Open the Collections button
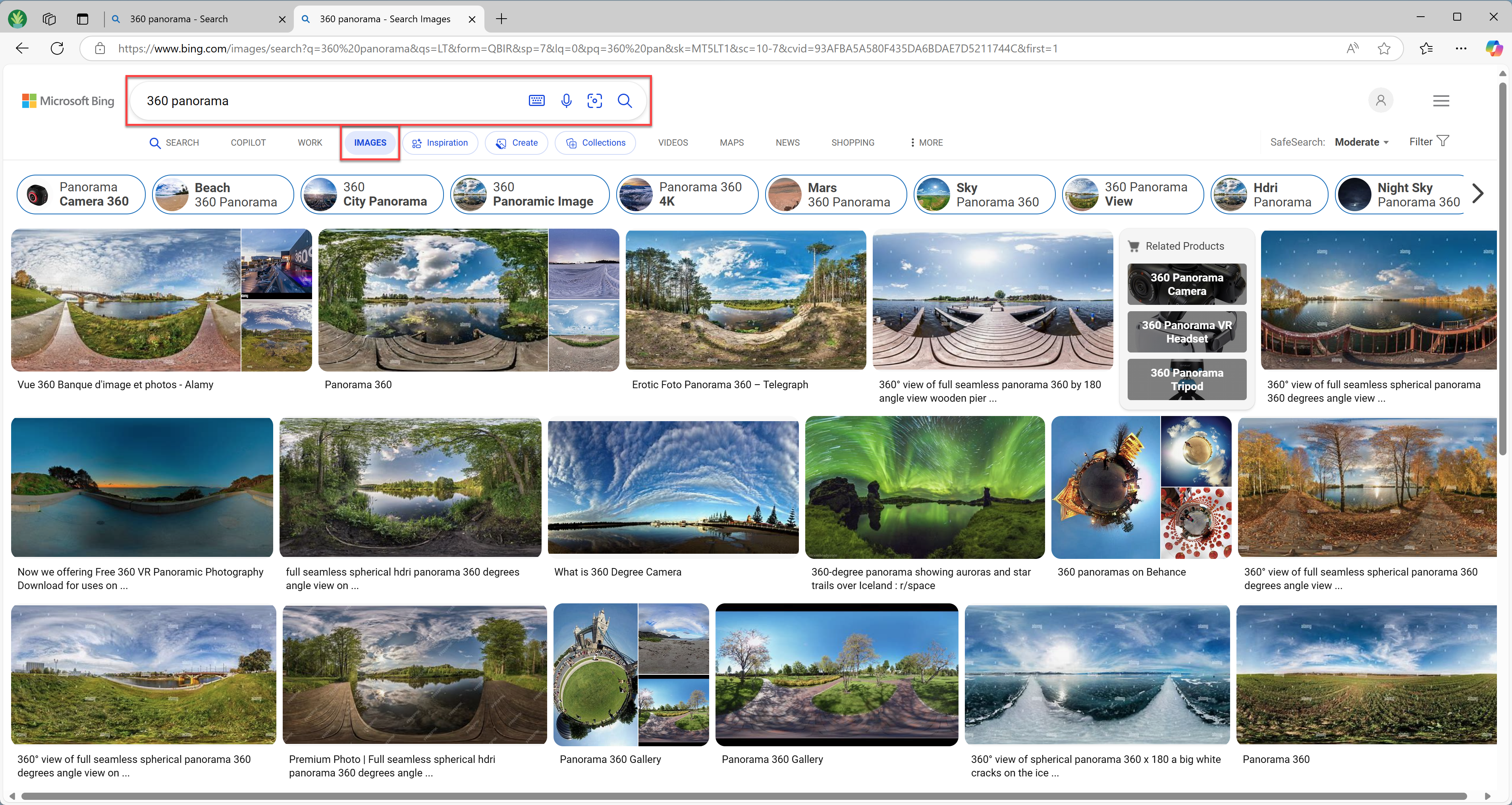 [x=595, y=143]
